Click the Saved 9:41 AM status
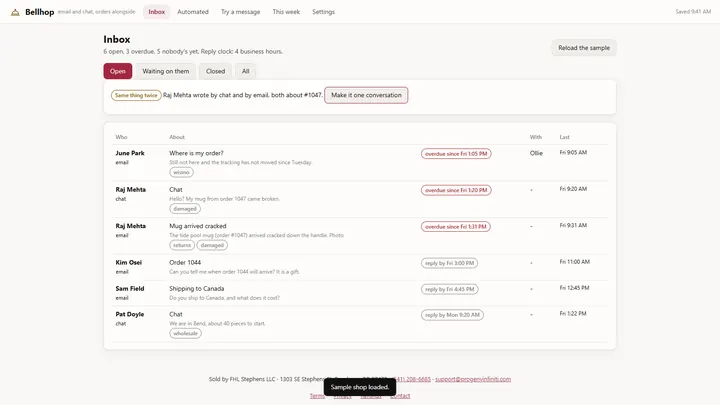The width and height of the screenshot is (720, 405). click(x=693, y=11)
